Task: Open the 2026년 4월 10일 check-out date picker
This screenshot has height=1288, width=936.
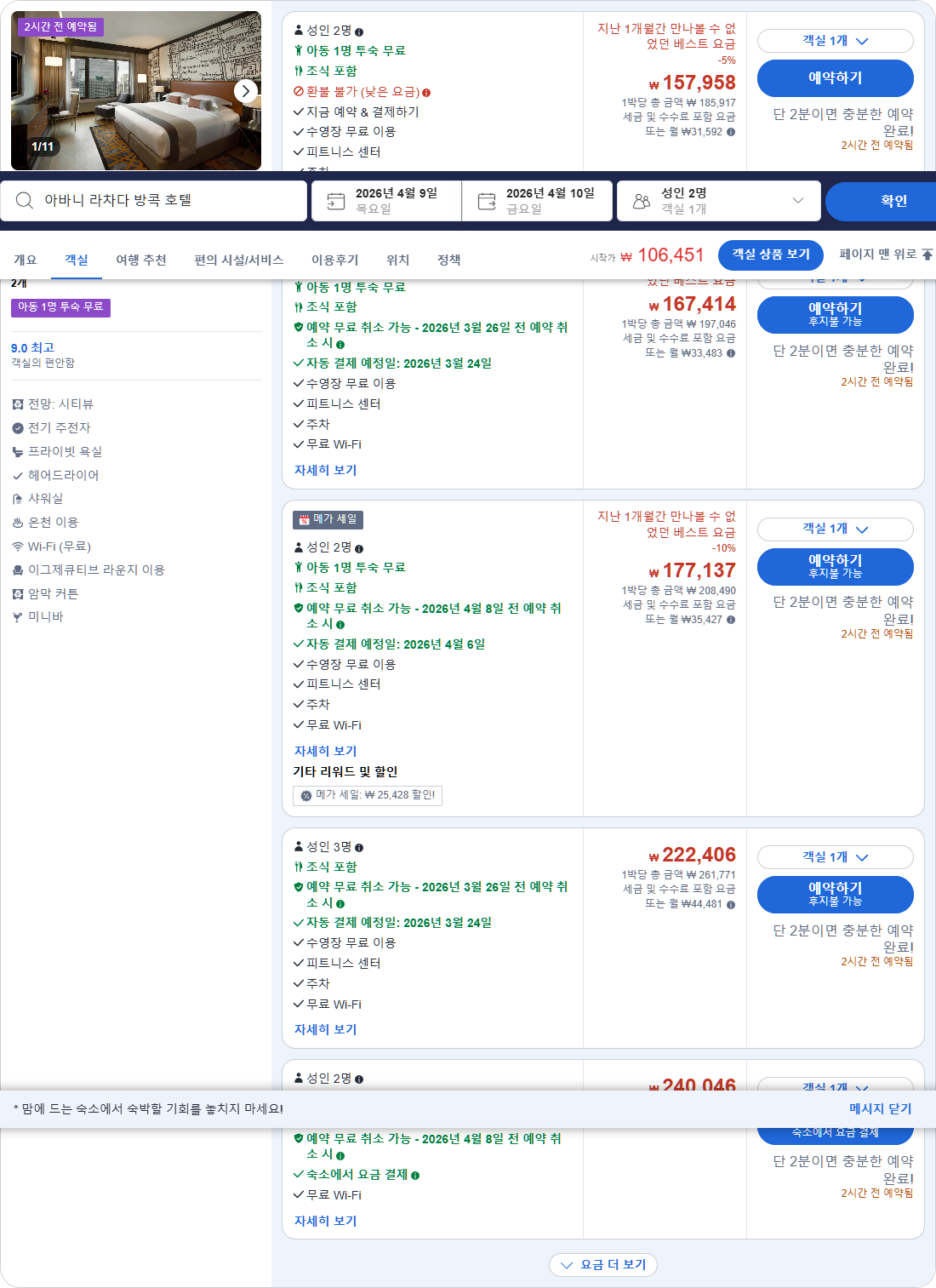Action: [x=537, y=201]
